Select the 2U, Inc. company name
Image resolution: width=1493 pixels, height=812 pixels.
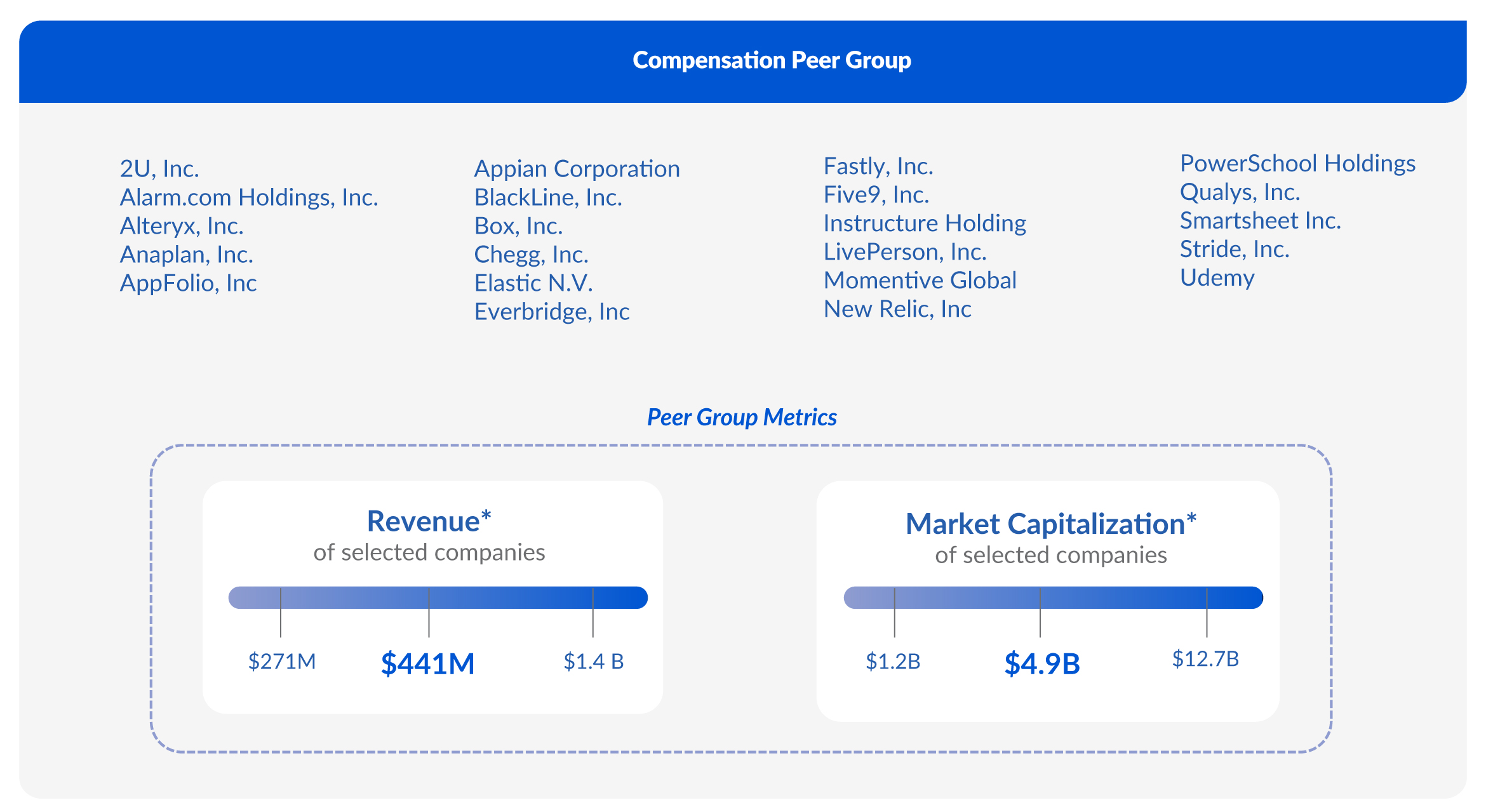(159, 169)
